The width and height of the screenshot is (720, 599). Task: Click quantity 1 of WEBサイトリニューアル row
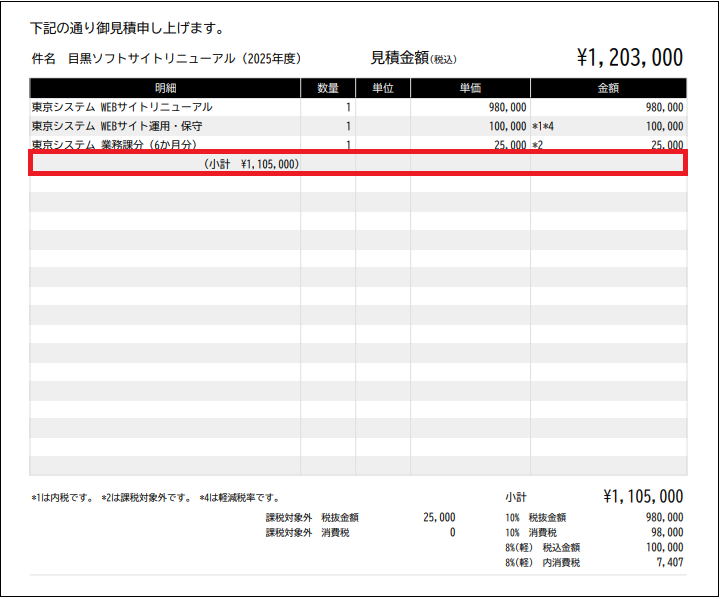point(349,107)
